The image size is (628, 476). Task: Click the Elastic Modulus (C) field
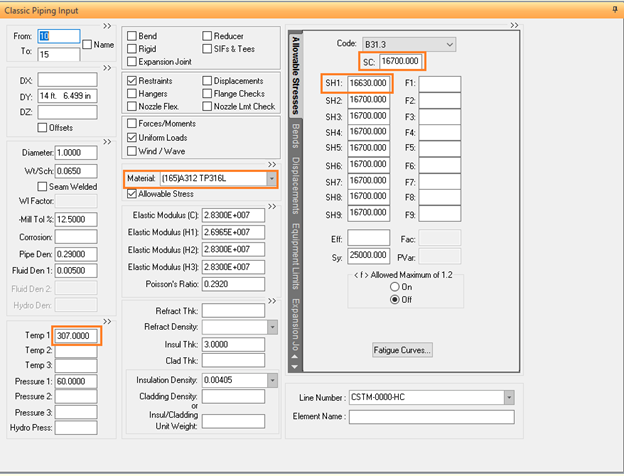click(x=233, y=215)
